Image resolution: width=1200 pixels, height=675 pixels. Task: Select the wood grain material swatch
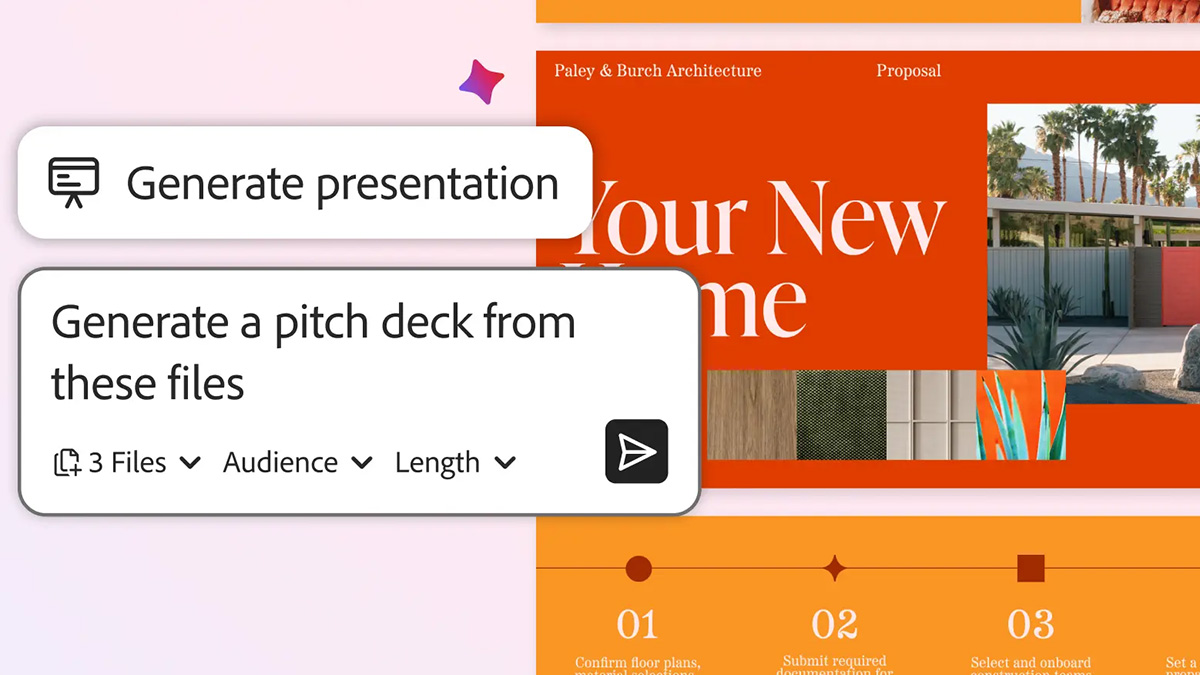751,414
